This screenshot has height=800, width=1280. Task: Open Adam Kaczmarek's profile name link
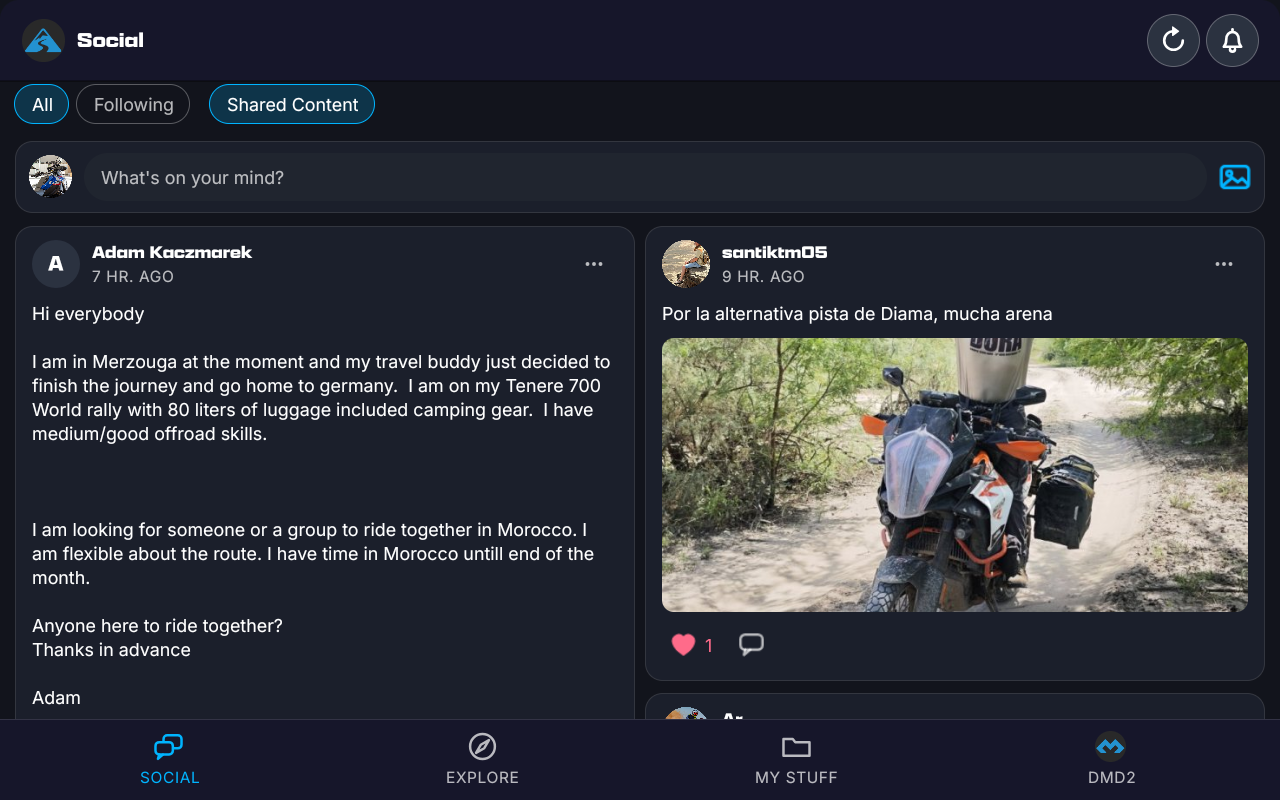[x=172, y=252]
